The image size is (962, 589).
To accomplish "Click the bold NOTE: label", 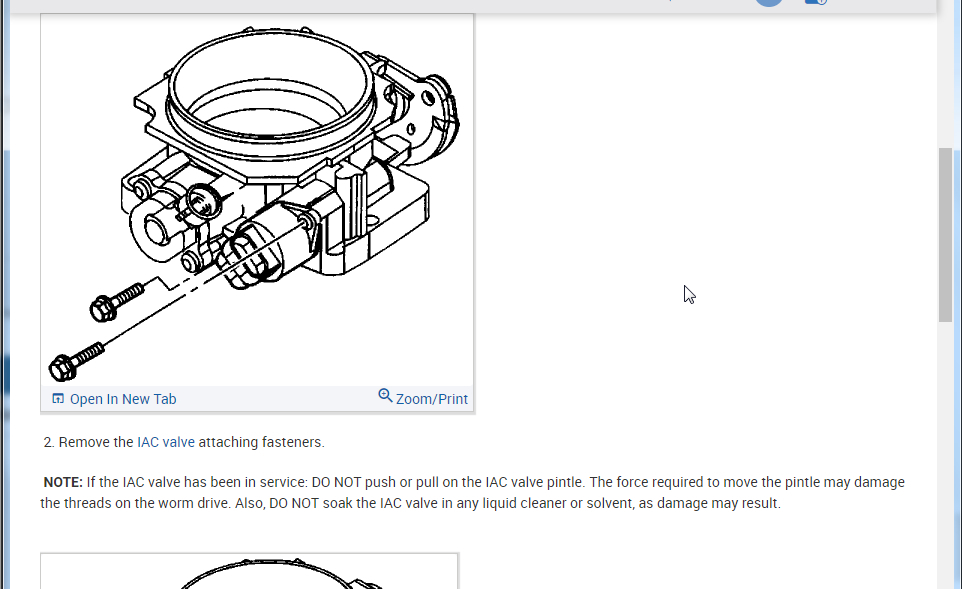I will tap(63, 482).
